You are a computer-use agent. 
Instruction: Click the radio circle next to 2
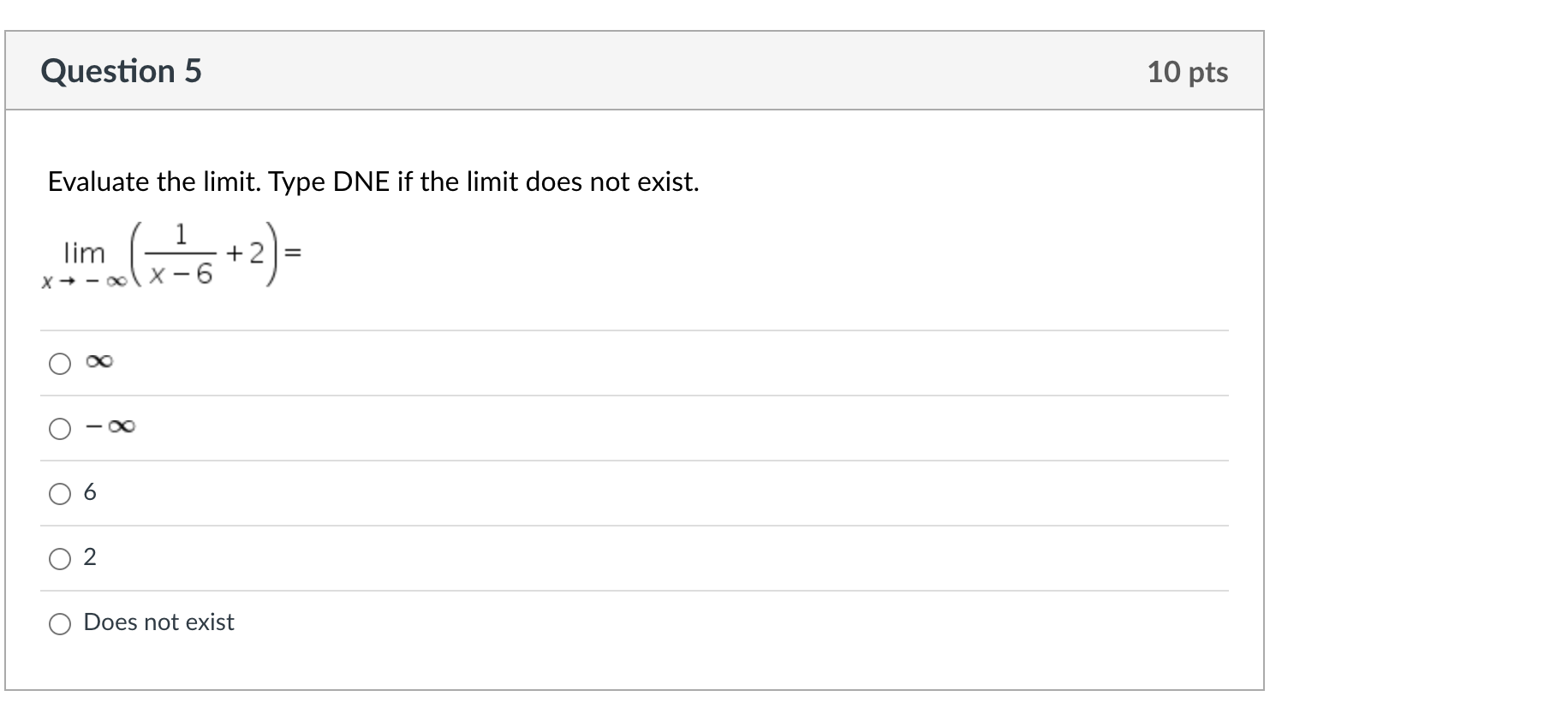[x=60, y=558]
